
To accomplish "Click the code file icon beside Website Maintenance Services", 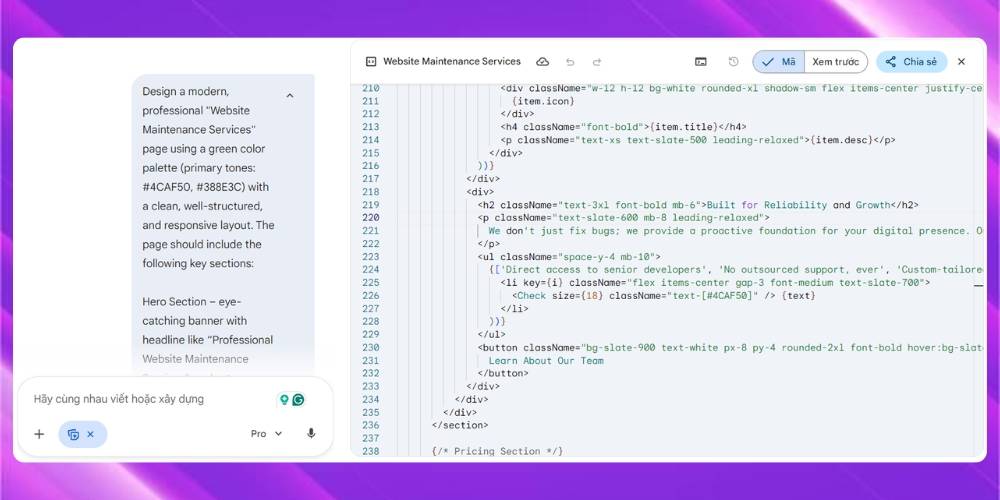I will 371,62.
